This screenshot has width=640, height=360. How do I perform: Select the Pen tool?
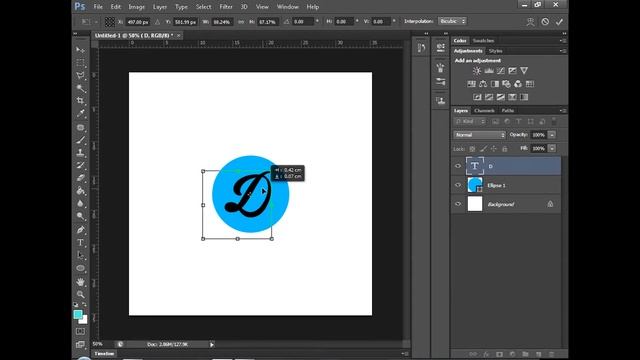(80, 230)
